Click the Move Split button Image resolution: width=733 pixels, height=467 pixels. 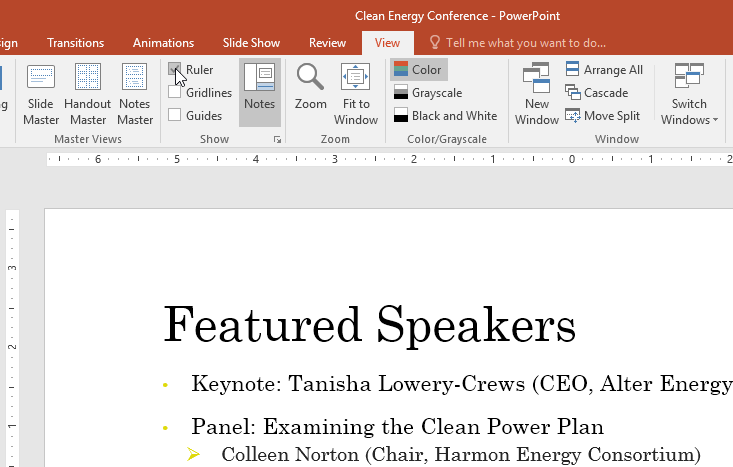[604, 116]
